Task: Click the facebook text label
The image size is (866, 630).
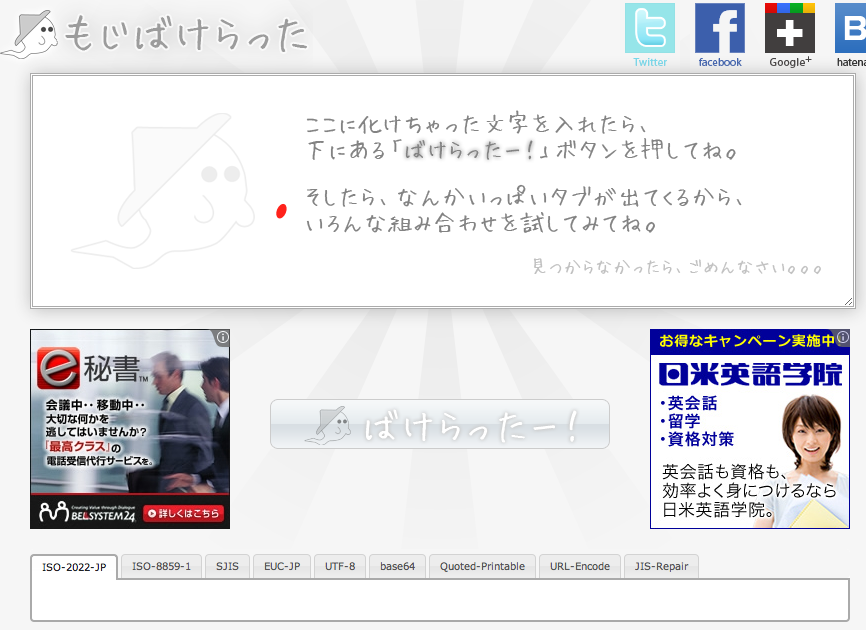Action: pyautogui.click(x=720, y=62)
